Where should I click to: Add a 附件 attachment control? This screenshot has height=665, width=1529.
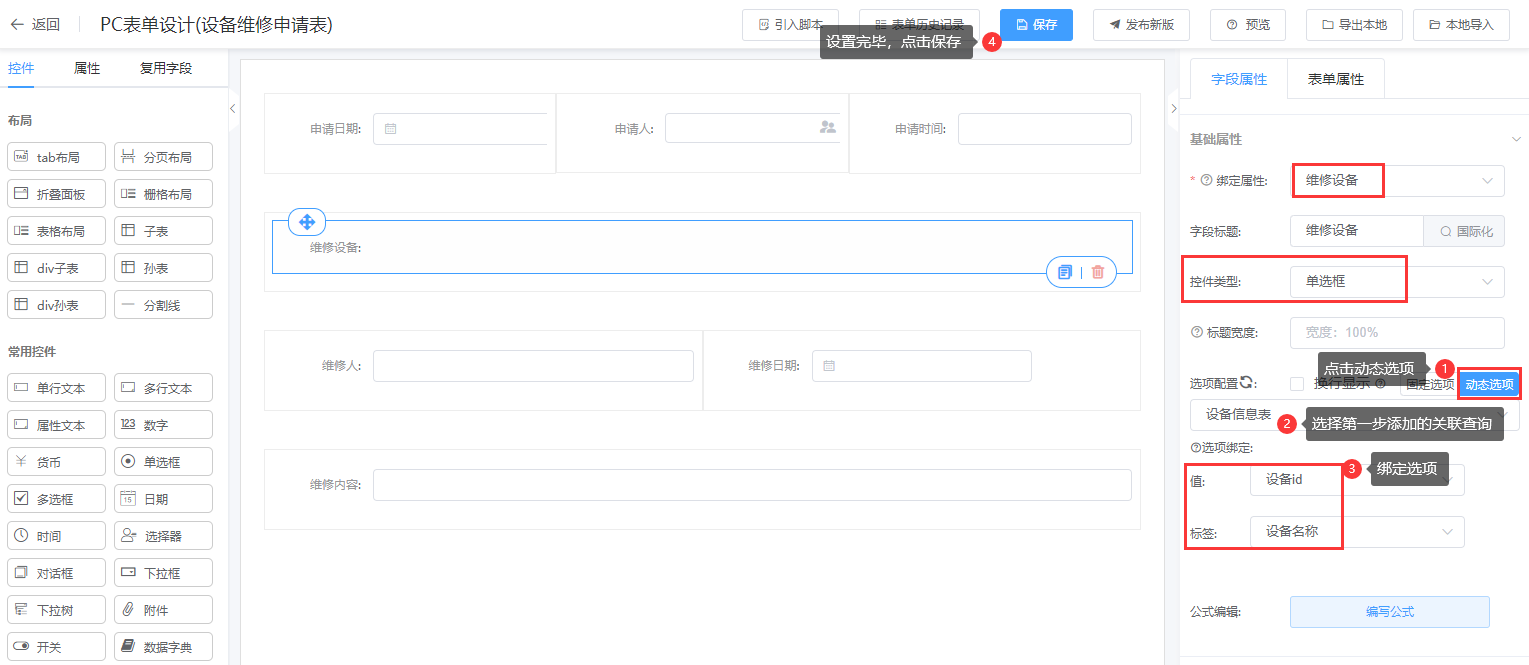pos(163,610)
